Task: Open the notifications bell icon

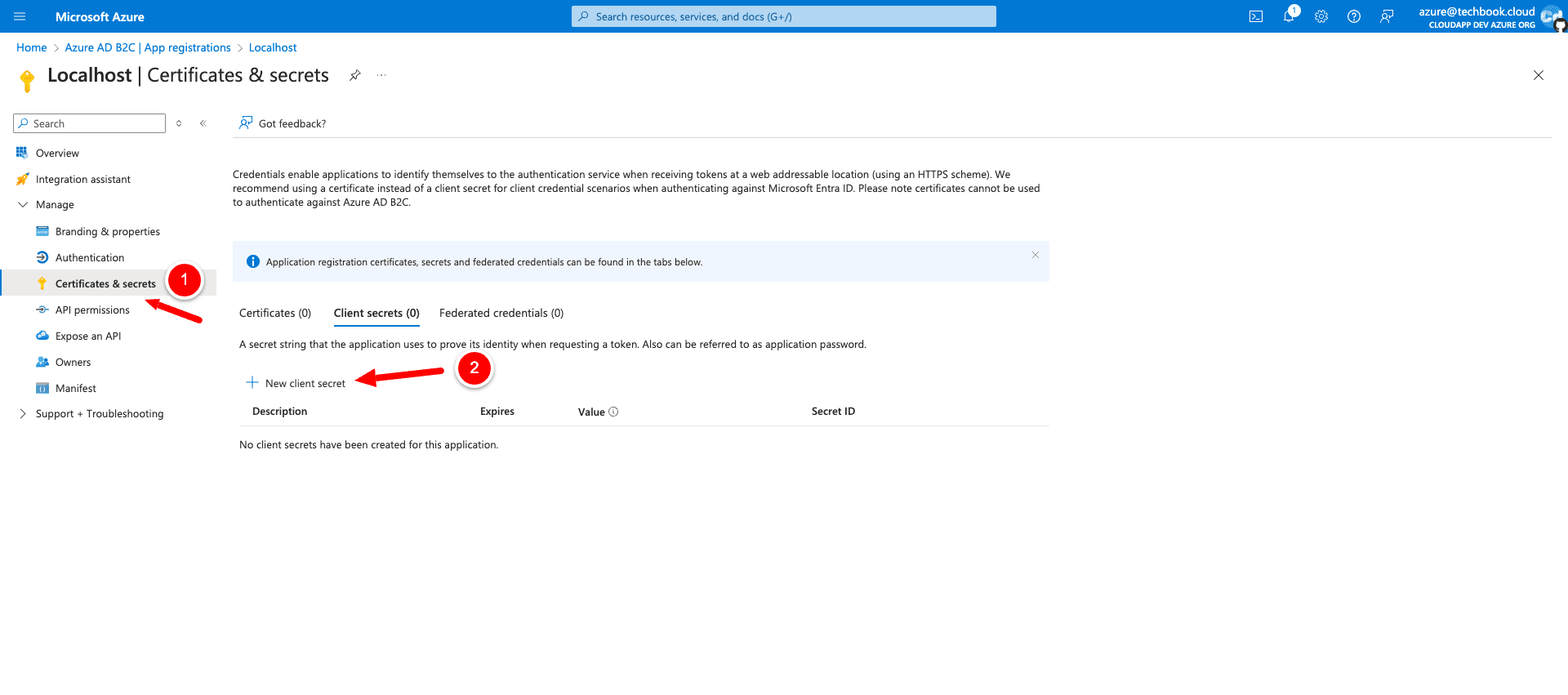Action: point(1289,16)
